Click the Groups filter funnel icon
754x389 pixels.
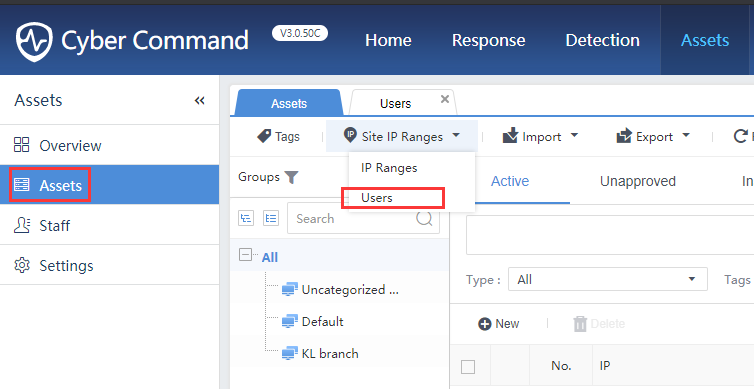click(x=291, y=177)
